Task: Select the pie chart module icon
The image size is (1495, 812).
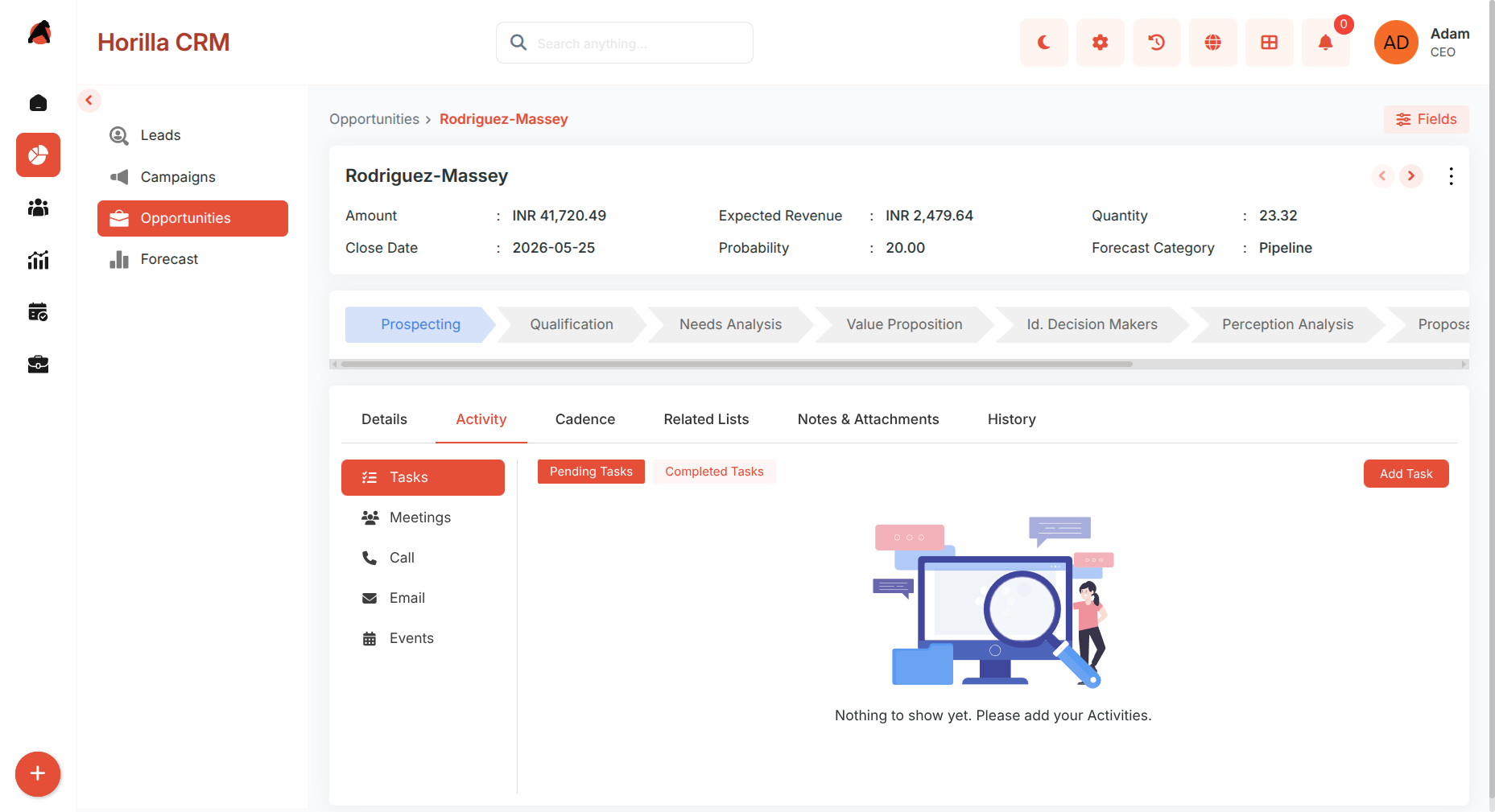Action: point(38,155)
